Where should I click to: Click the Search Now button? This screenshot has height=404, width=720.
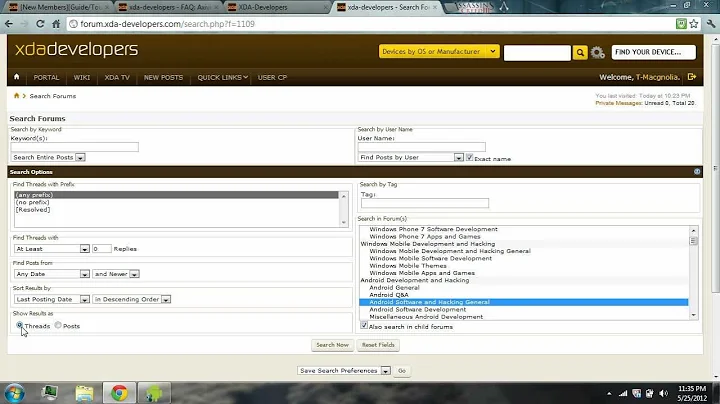tap(332, 345)
